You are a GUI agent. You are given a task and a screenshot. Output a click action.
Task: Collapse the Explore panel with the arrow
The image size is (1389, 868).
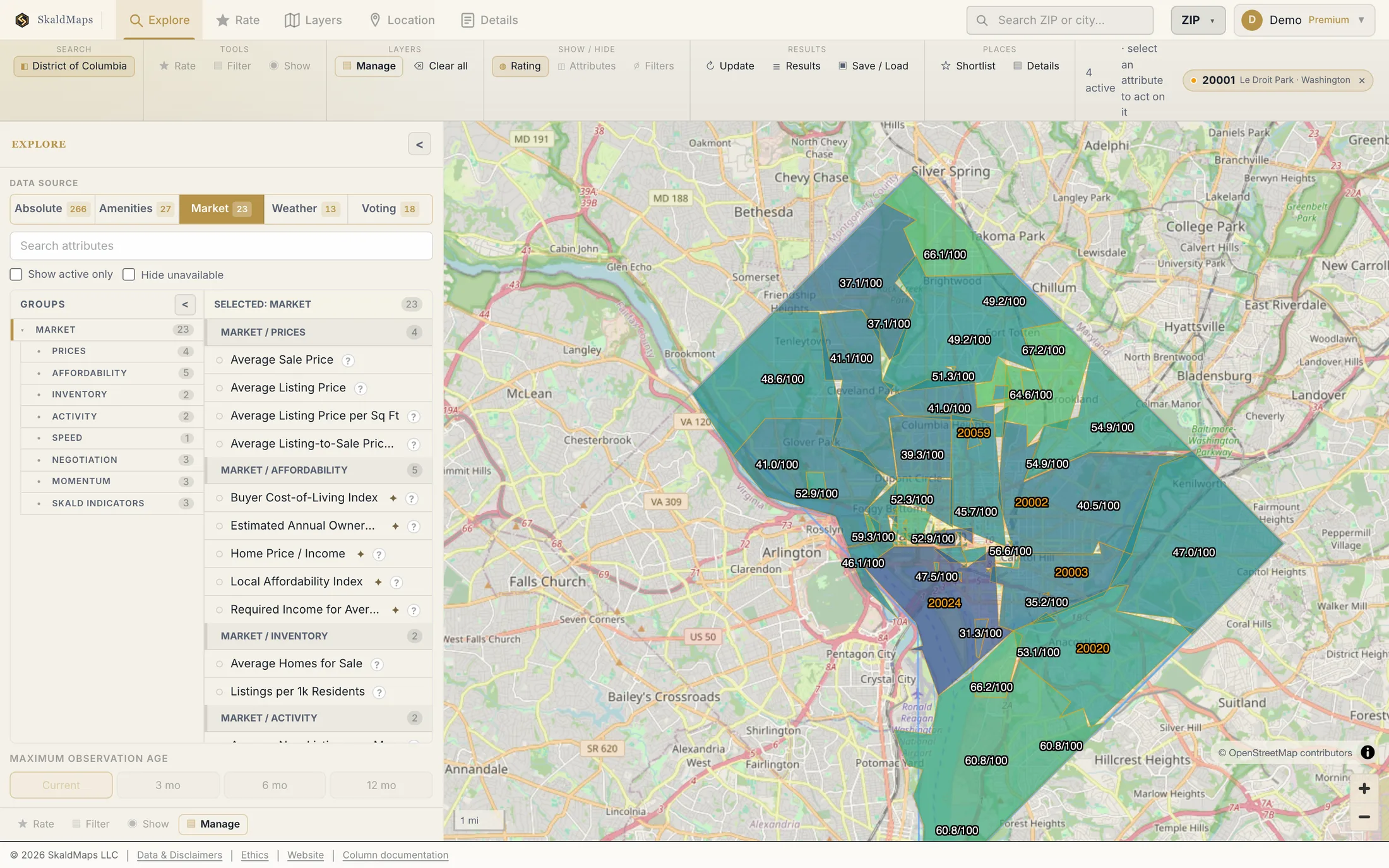[x=419, y=145]
